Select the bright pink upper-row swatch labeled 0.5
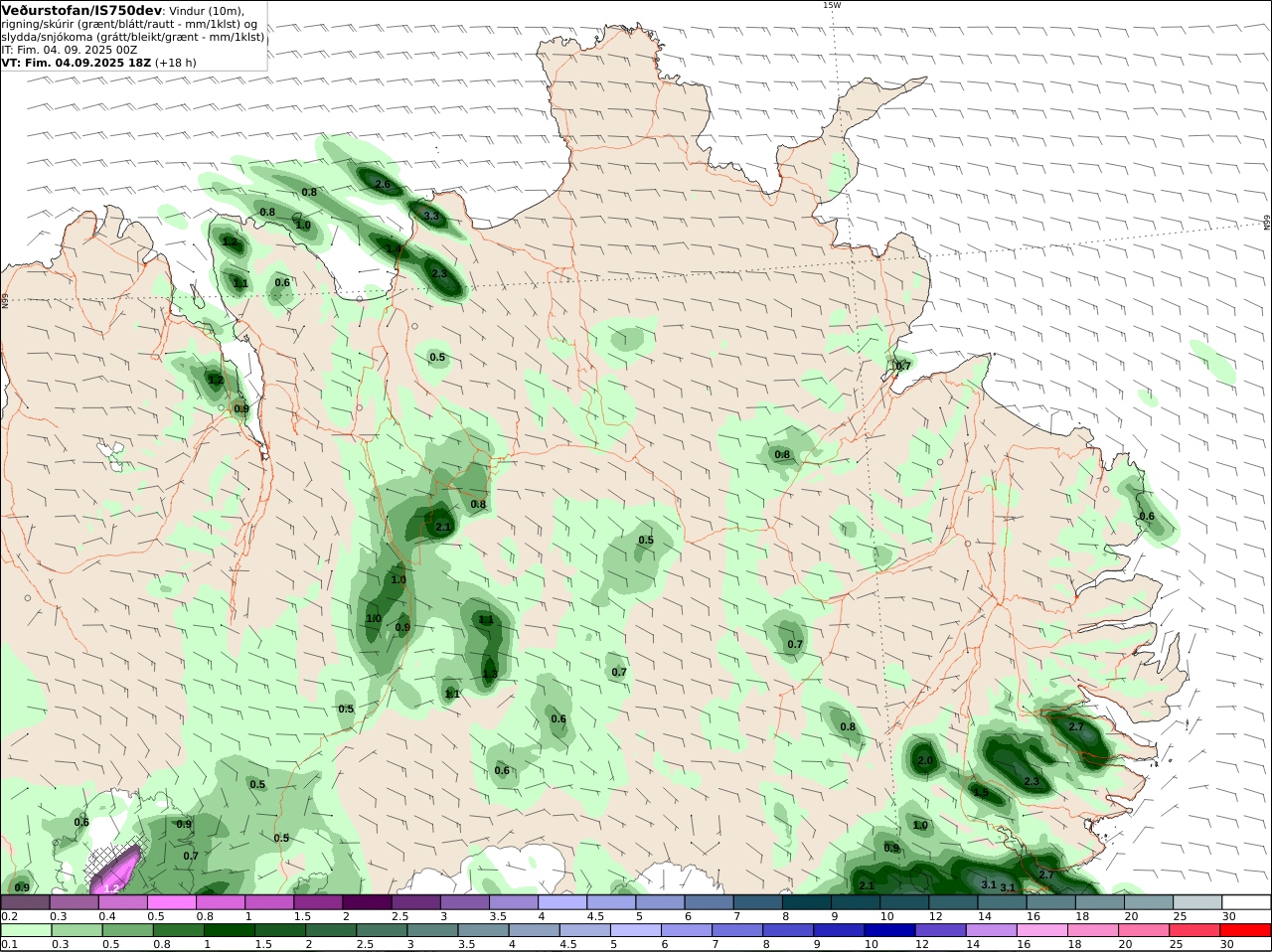Screen dimensions: 1272x952 pos(171,901)
